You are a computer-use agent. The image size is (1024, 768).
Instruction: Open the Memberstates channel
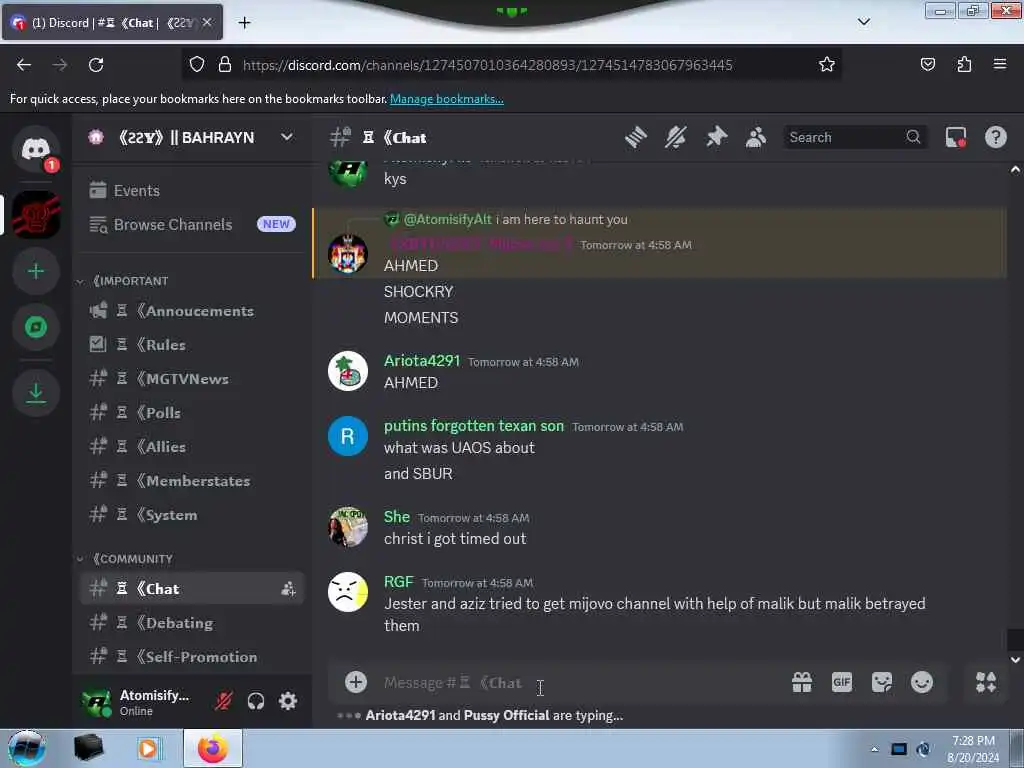tap(191, 481)
